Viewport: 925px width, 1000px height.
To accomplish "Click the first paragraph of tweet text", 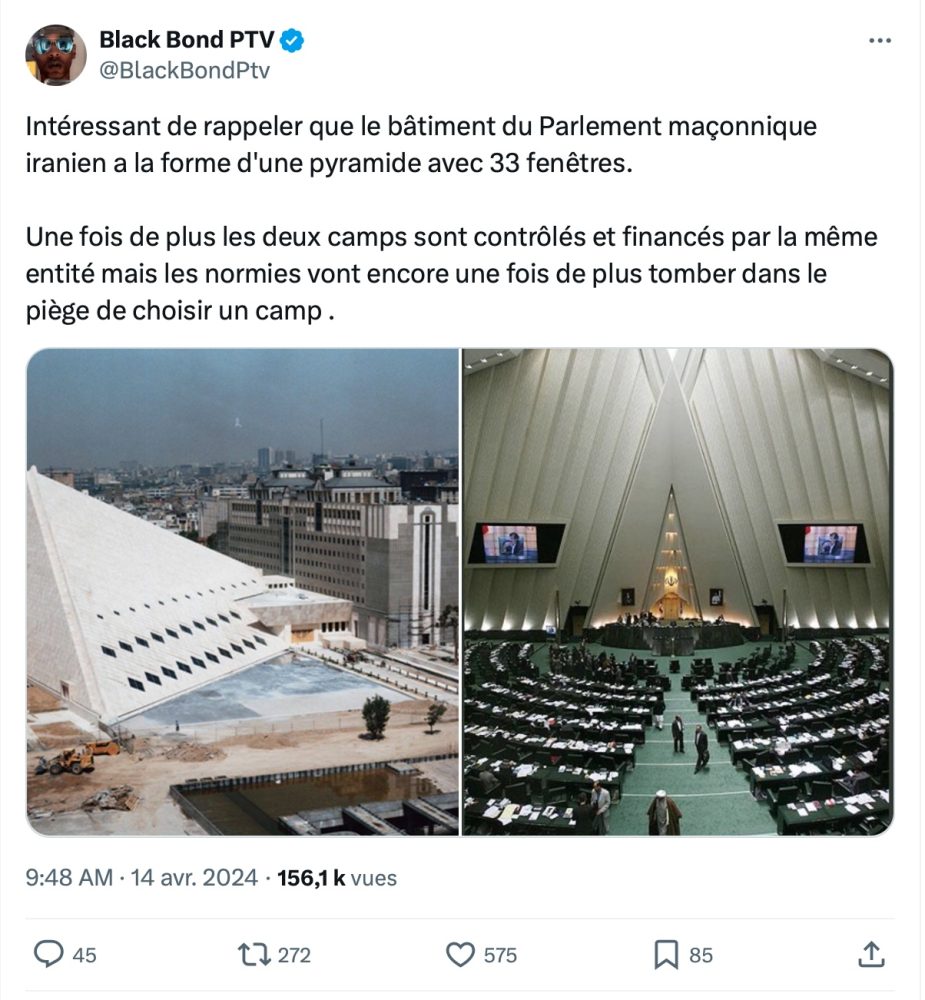I will pos(421,145).
